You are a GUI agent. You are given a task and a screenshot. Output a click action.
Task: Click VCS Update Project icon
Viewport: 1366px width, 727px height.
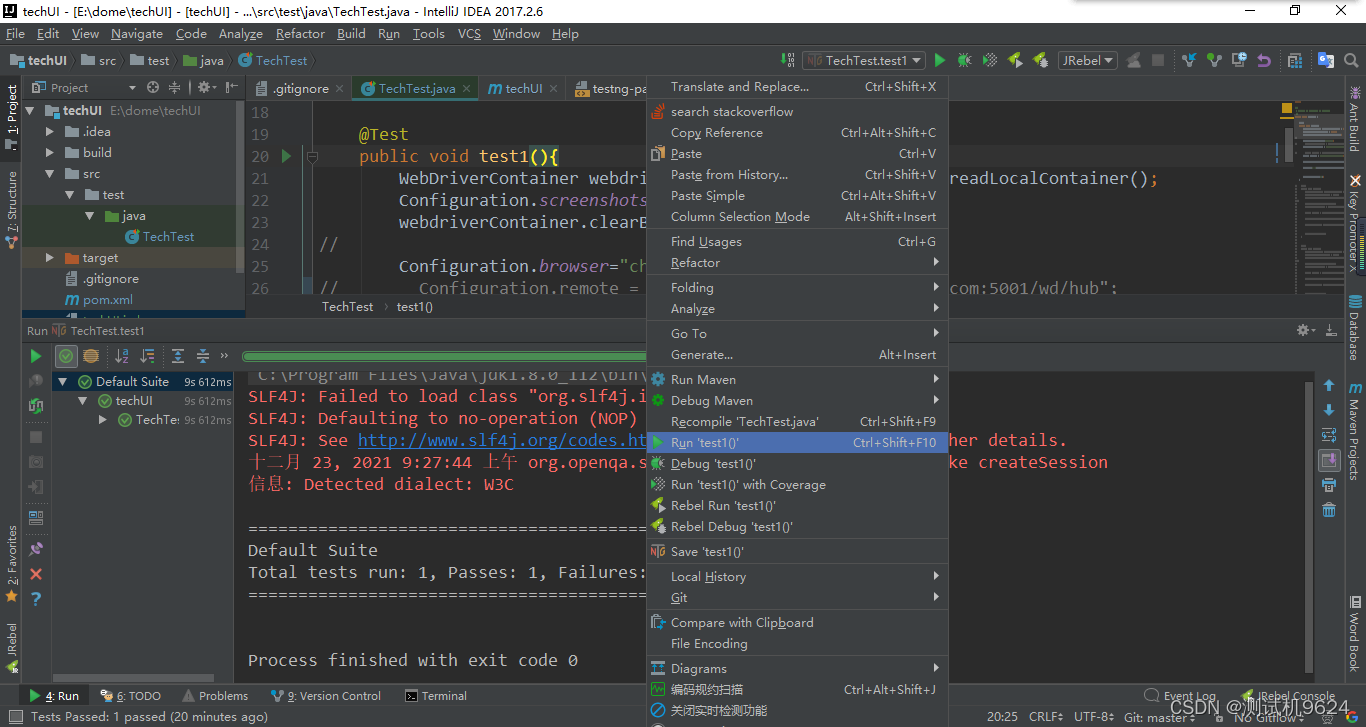1189,61
